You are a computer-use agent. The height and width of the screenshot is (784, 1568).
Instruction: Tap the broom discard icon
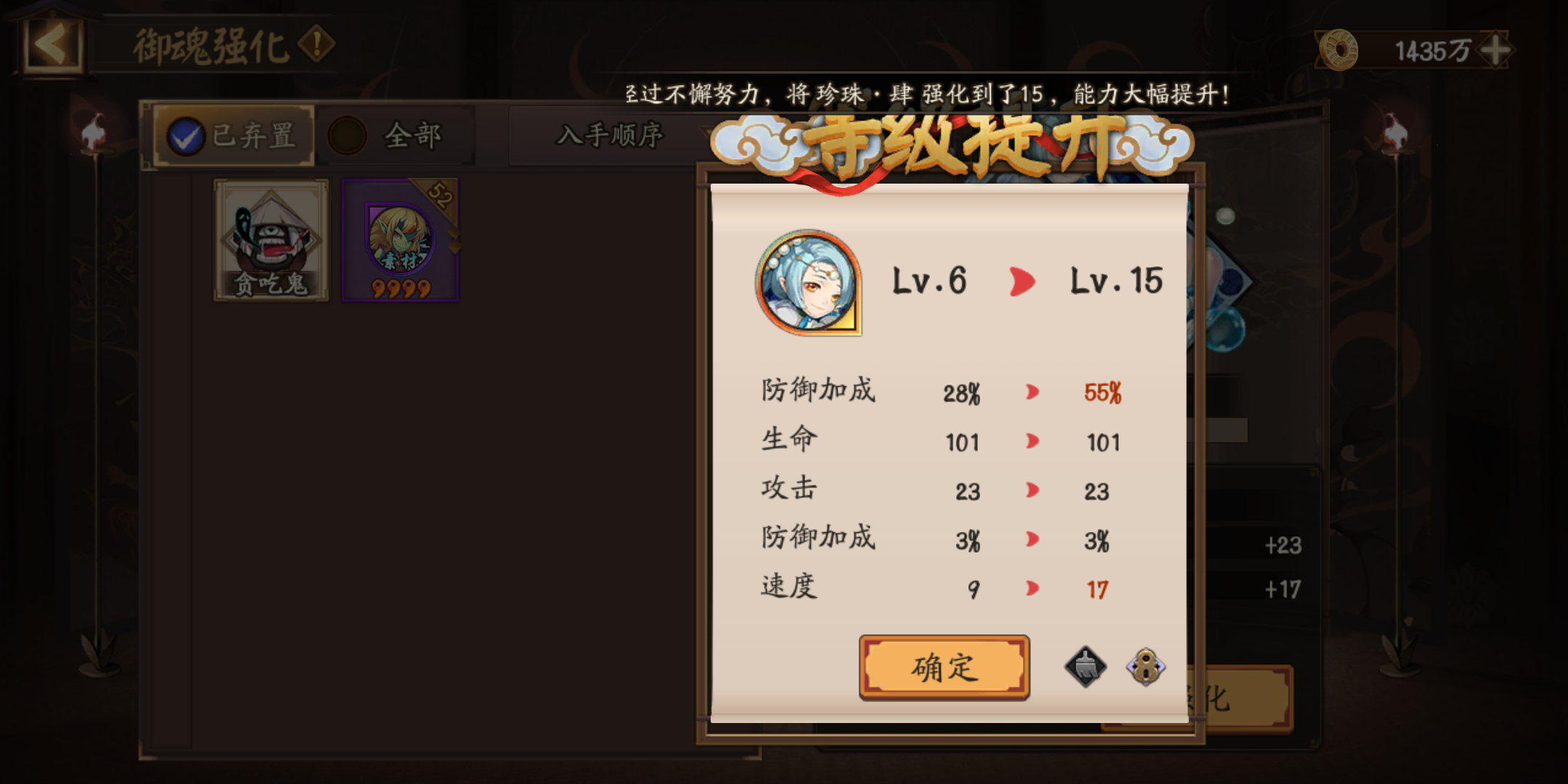(x=1085, y=666)
